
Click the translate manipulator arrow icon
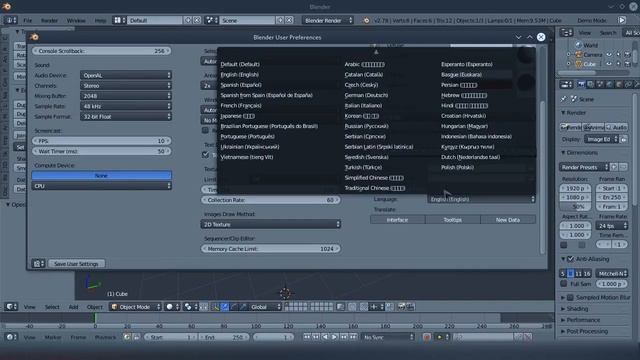point(225,307)
